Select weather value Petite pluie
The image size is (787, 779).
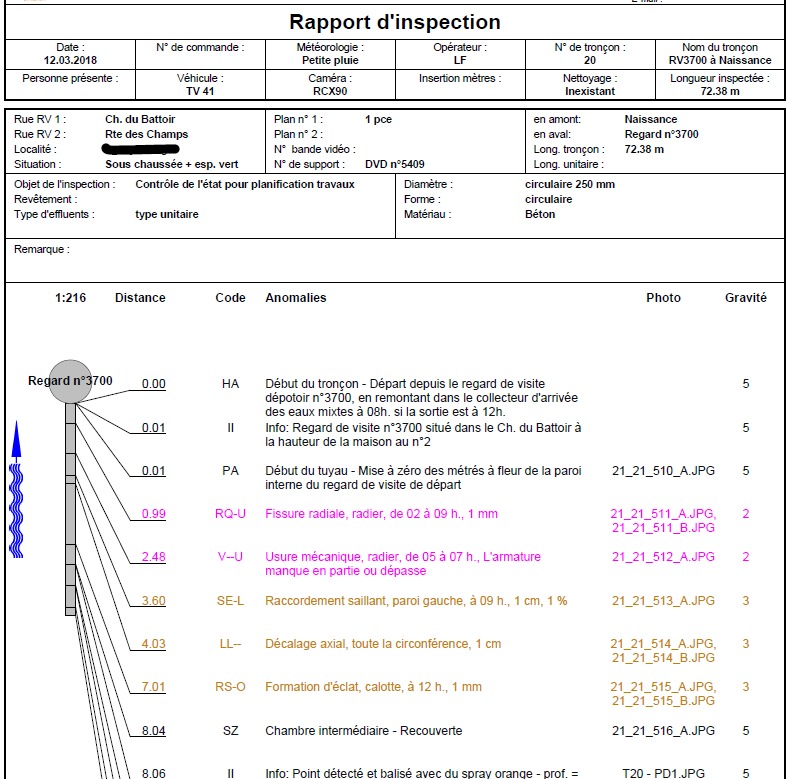330,60
